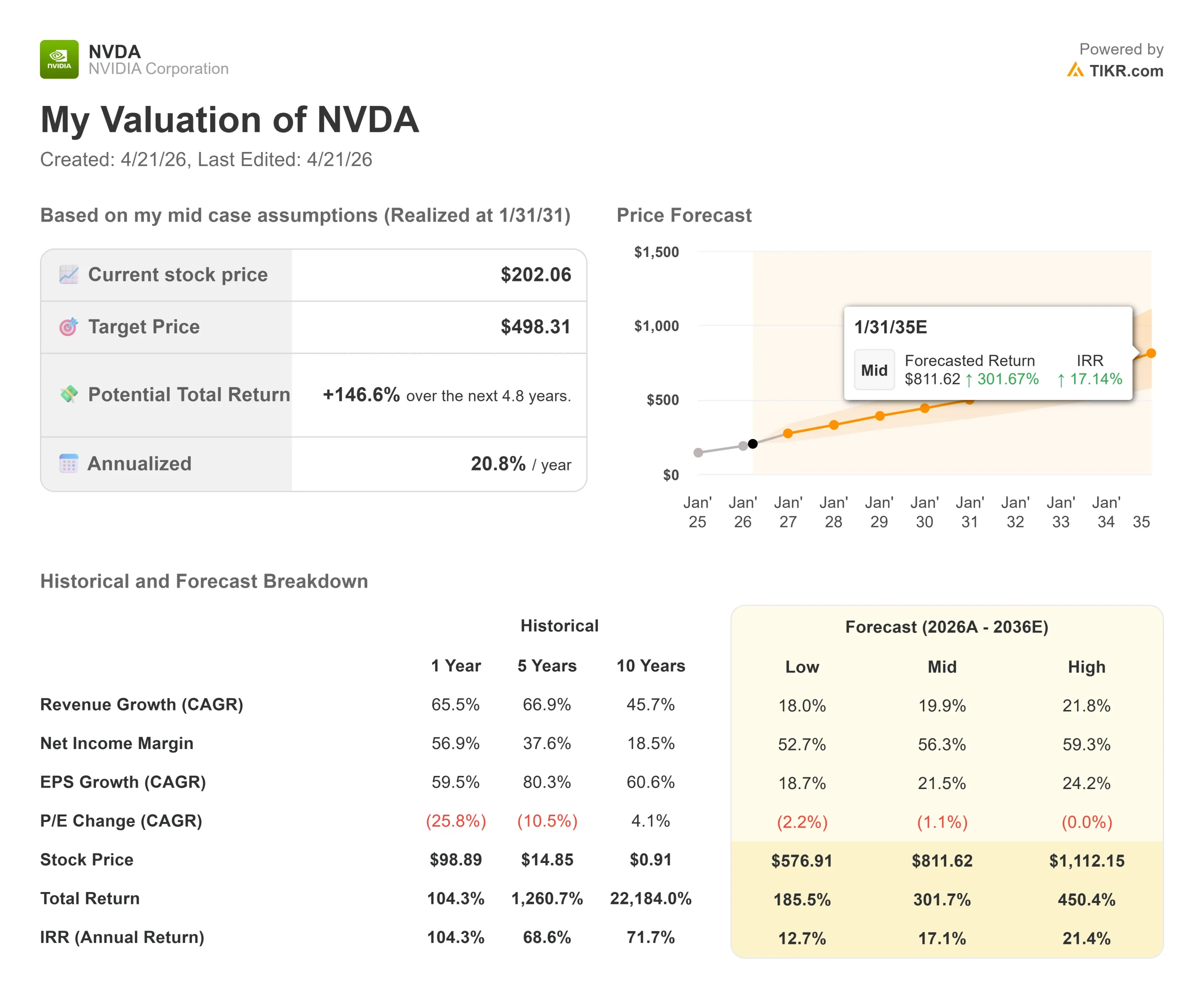Click the black current-price dot on chart
The height and width of the screenshot is (989, 1204).
752,444
